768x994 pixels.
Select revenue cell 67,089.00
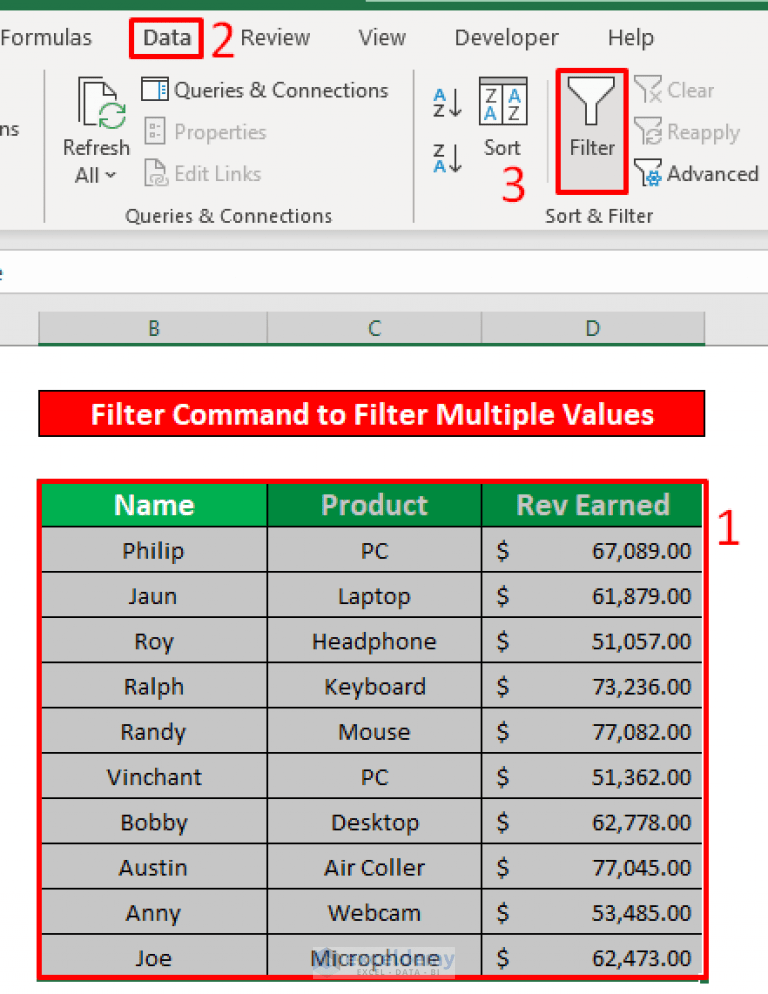[592, 550]
